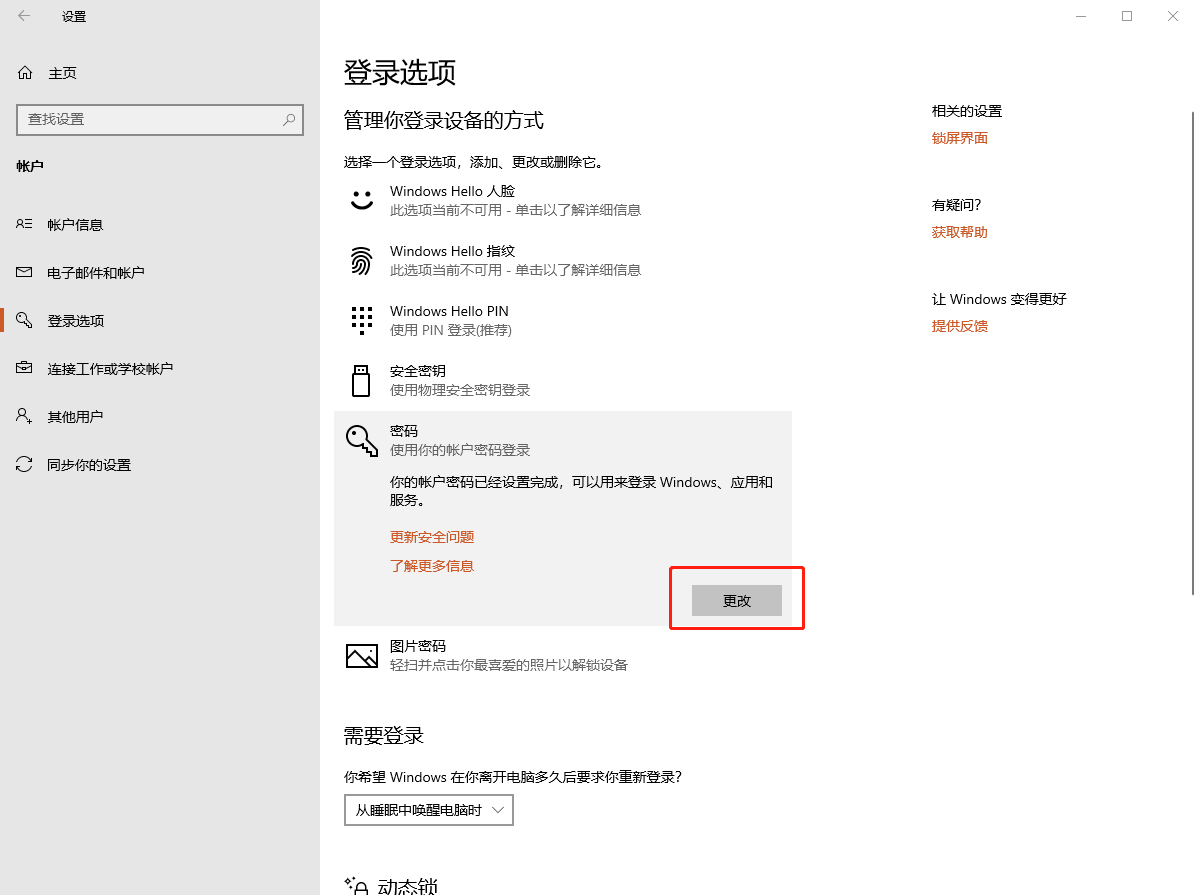
Task: Click the 锁屏界面 related settings link
Action: click(959, 137)
